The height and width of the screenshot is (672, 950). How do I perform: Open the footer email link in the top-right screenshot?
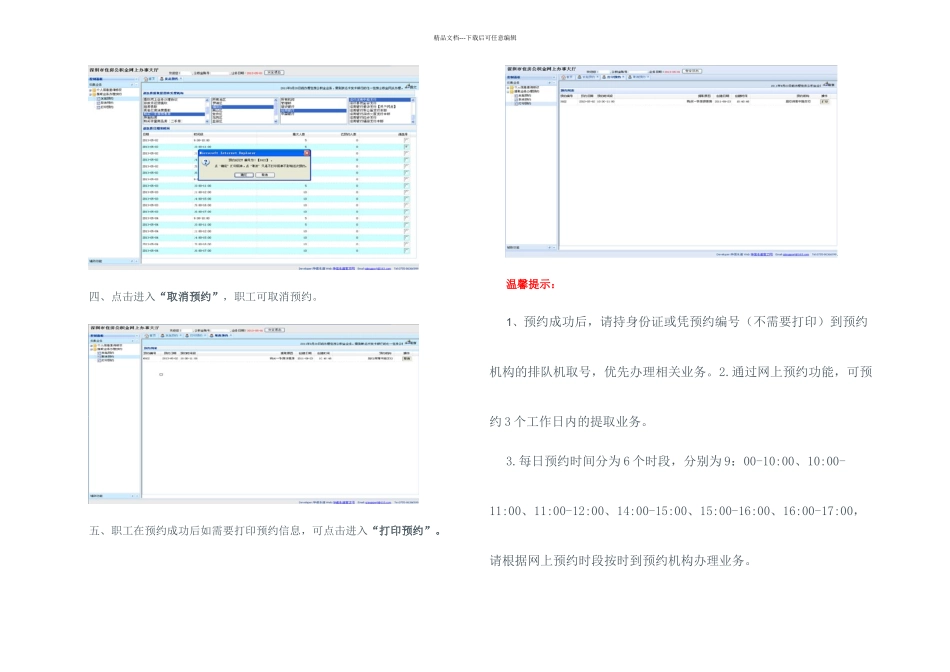click(796, 254)
